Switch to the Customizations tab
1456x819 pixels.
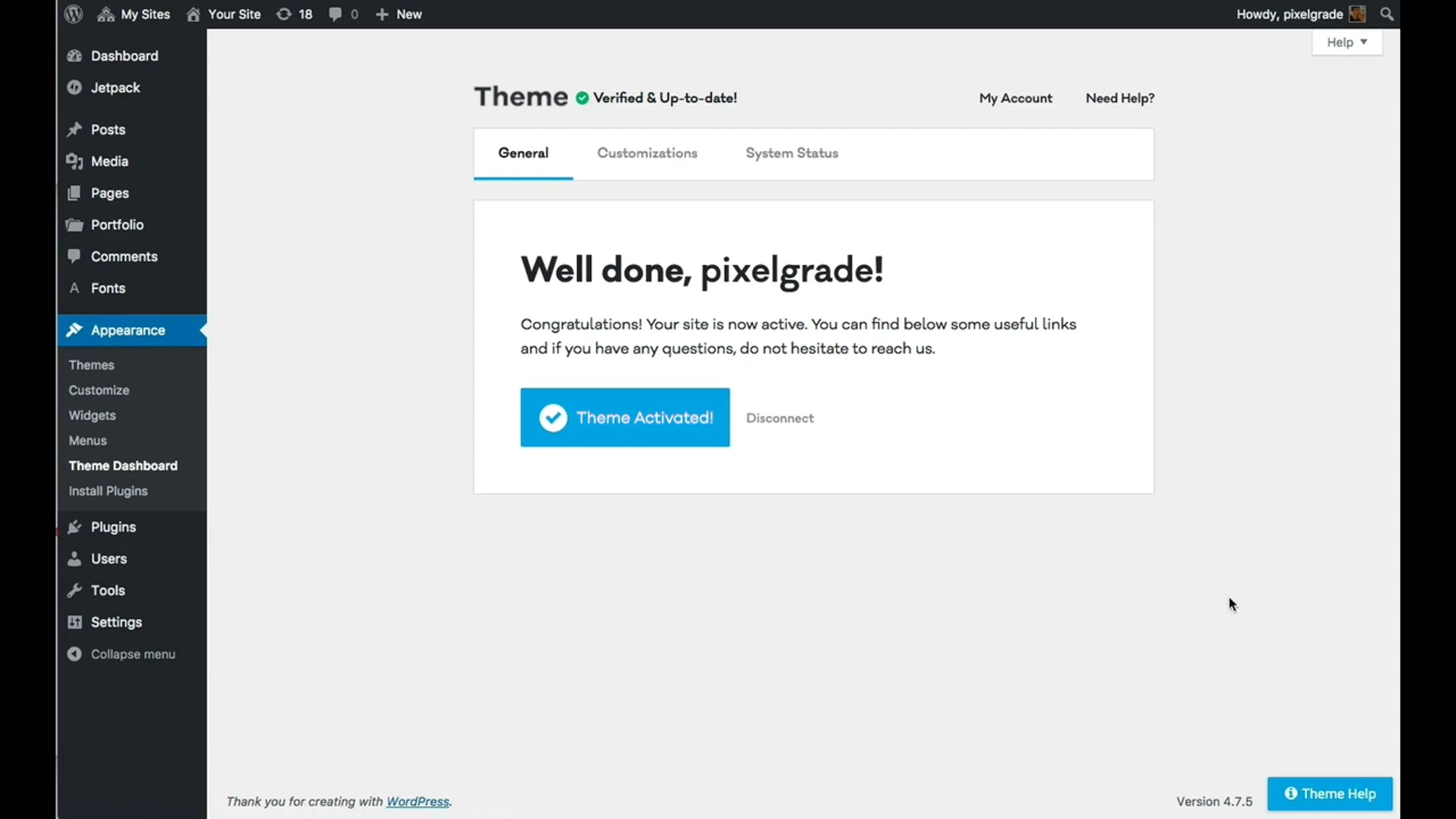click(x=647, y=153)
